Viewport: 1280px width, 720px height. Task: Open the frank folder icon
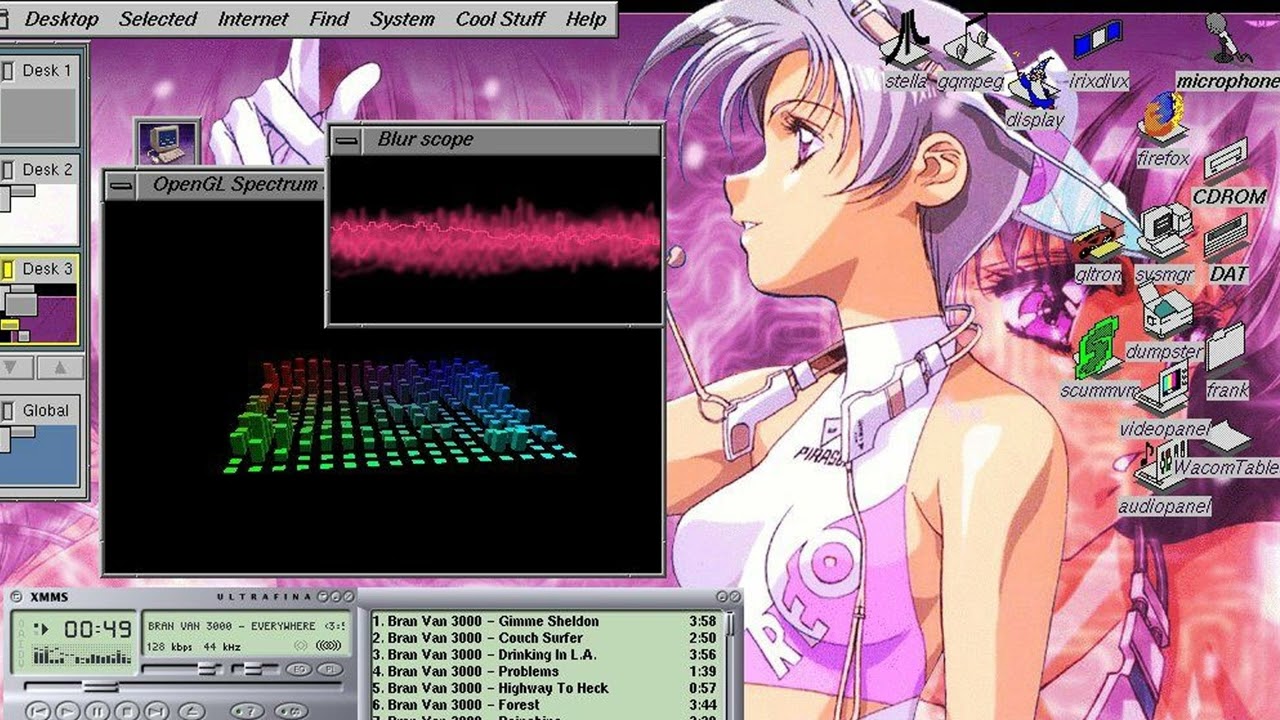(x=1227, y=360)
